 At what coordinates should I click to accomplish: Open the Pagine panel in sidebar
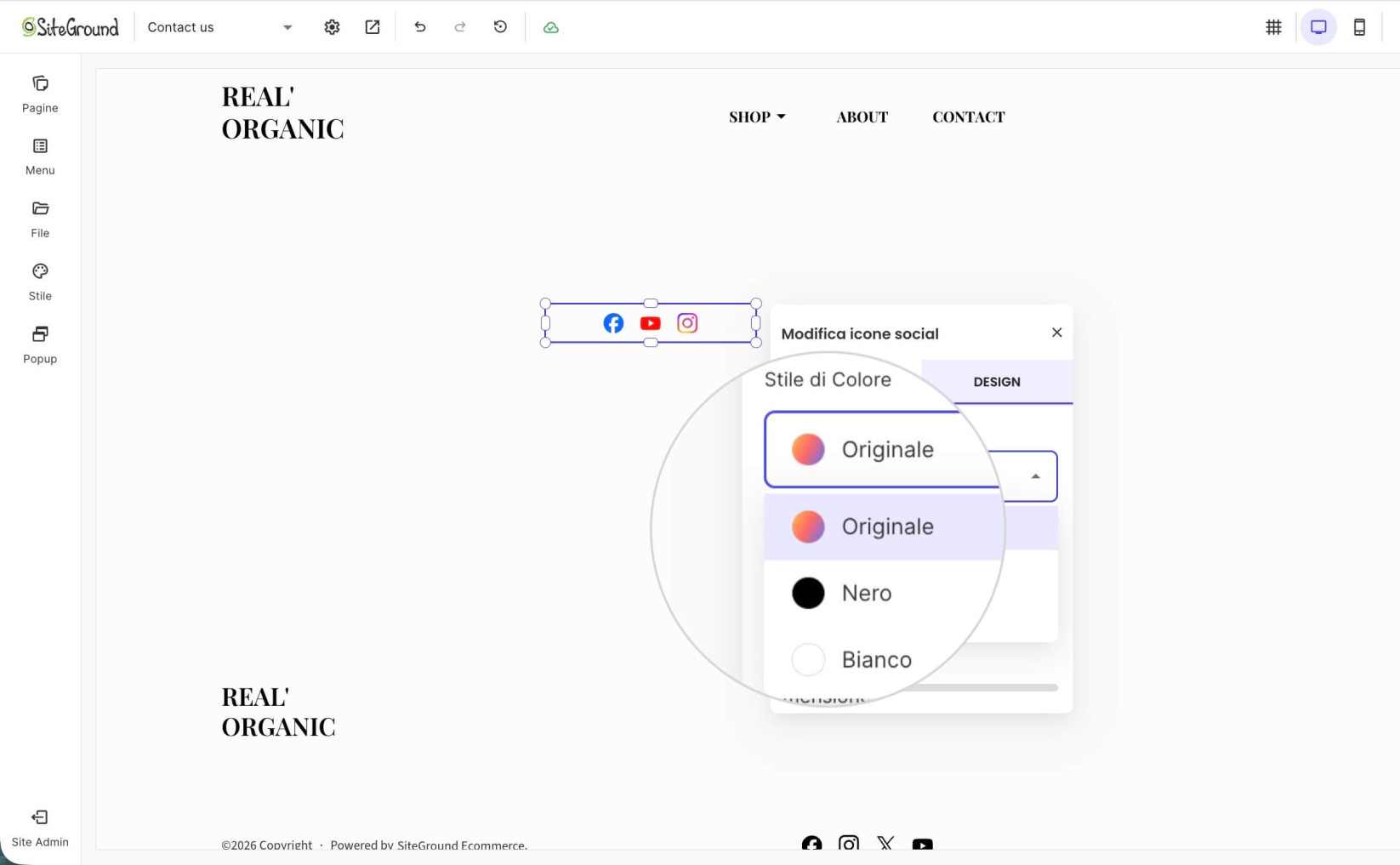pos(40,94)
